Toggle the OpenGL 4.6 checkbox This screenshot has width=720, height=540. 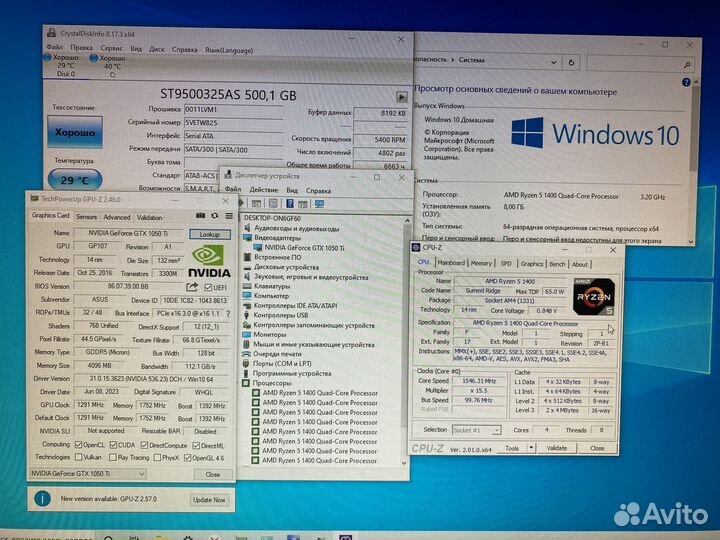point(187,458)
